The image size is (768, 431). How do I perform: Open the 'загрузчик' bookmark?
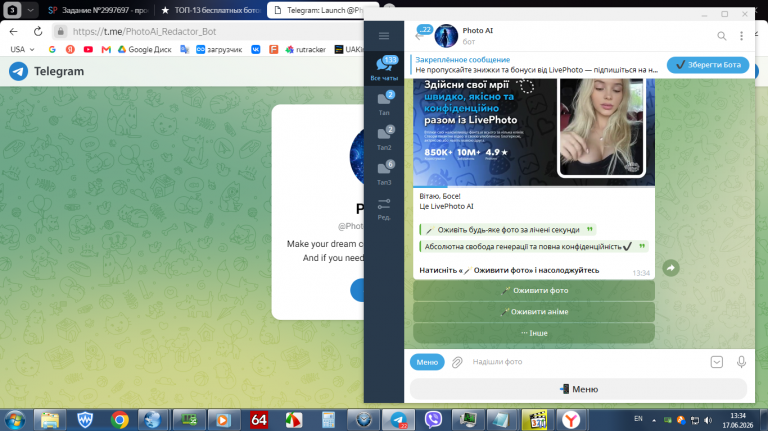pos(219,49)
